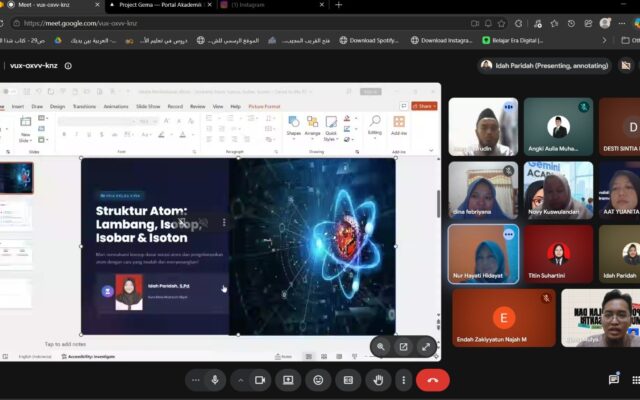640x400 pixels.
Task: Open more options three-dot menu in Meet
Action: (x=404, y=380)
